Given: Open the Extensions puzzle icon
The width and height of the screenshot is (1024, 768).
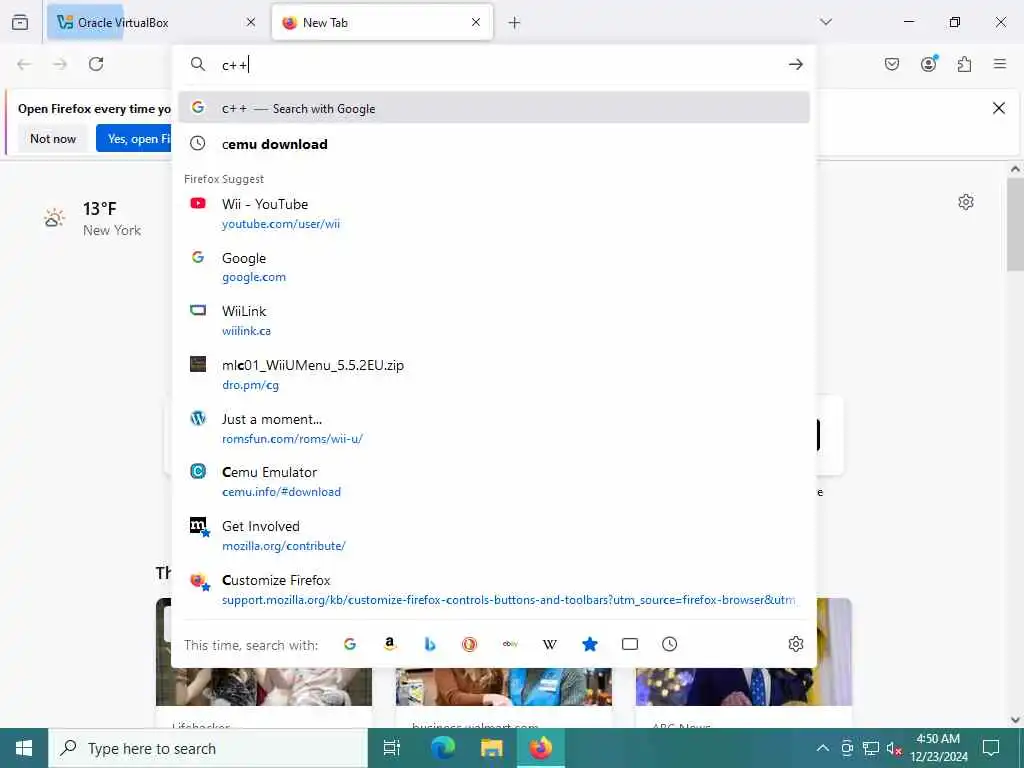Looking at the screenshot, I should 965,64.
